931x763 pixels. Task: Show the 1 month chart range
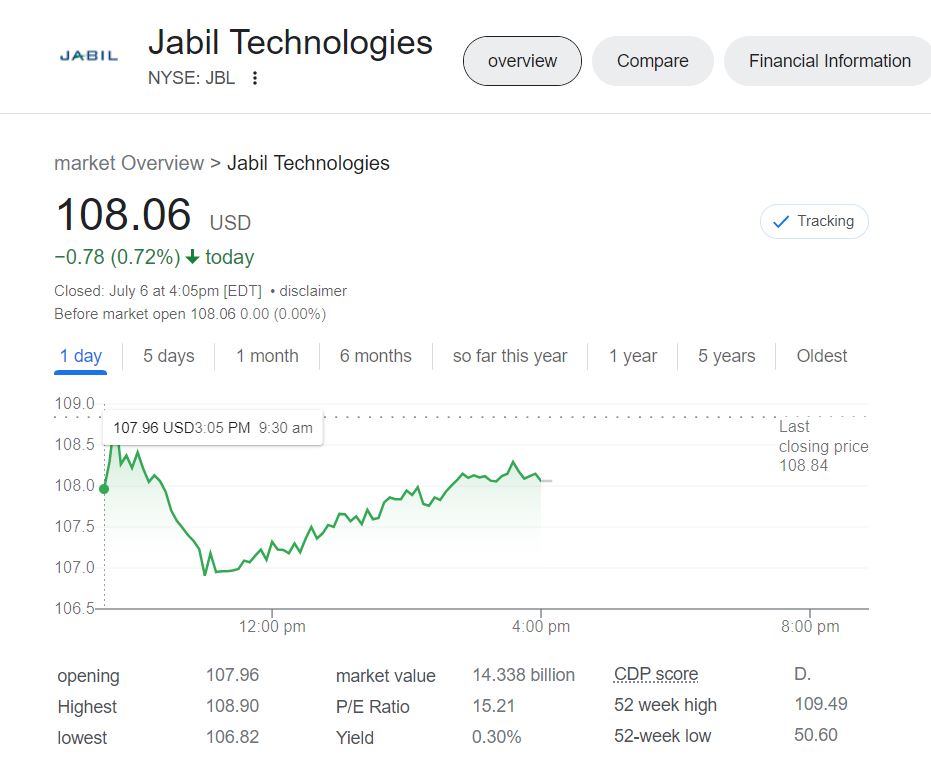[267, 356]
